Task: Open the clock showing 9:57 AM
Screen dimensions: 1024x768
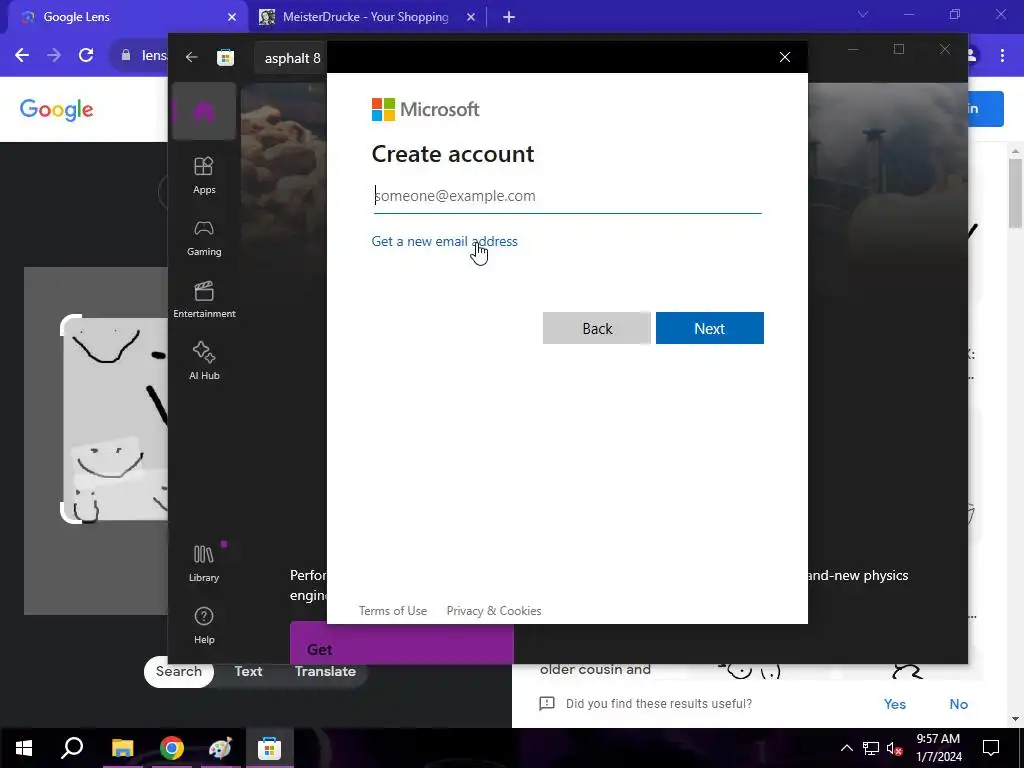Action: click(938, 748)
